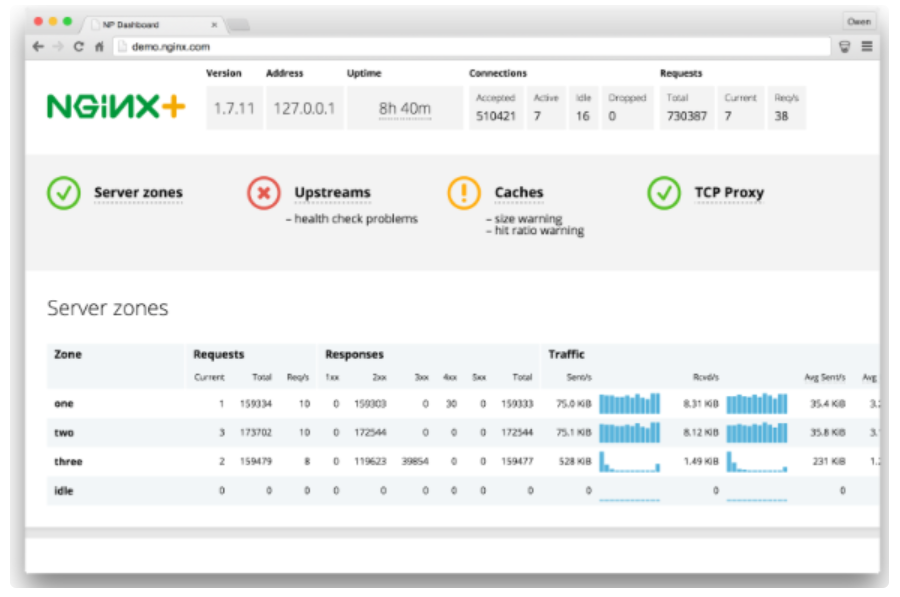Click the orange Caches warning icon
Image resolution: width=900 pixels, height=597 pixels.
pos(464,193)
